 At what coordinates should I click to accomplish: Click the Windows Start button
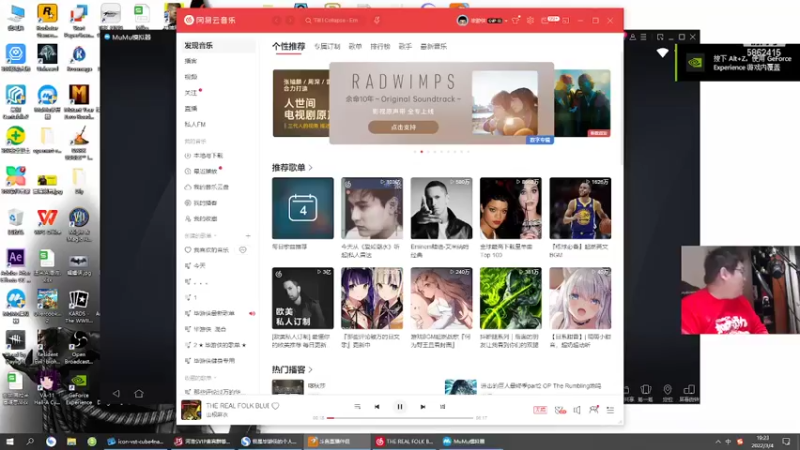[x=9, y=441]
